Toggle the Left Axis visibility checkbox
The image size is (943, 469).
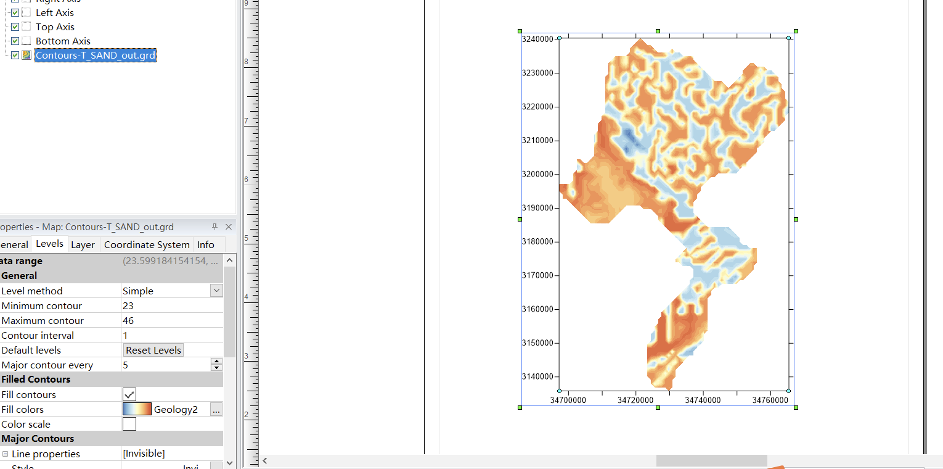pyautogui.click(x=14, y=12)
